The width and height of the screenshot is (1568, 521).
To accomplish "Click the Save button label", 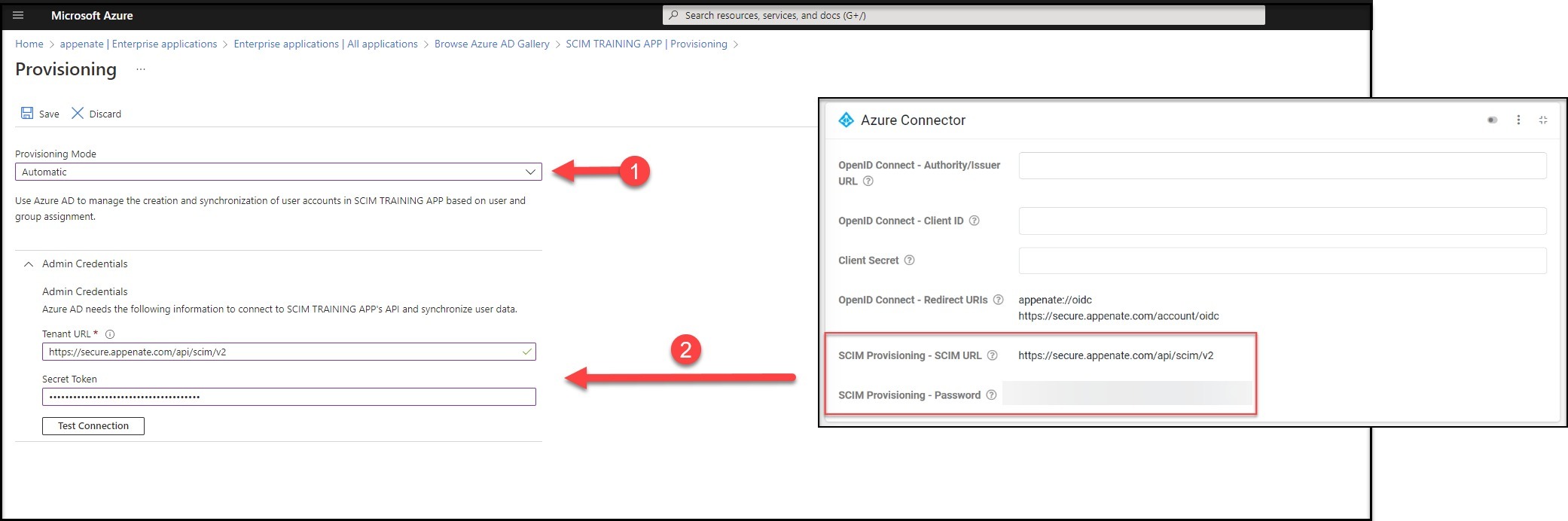I will pyautogui.click(x=49, y=114).
